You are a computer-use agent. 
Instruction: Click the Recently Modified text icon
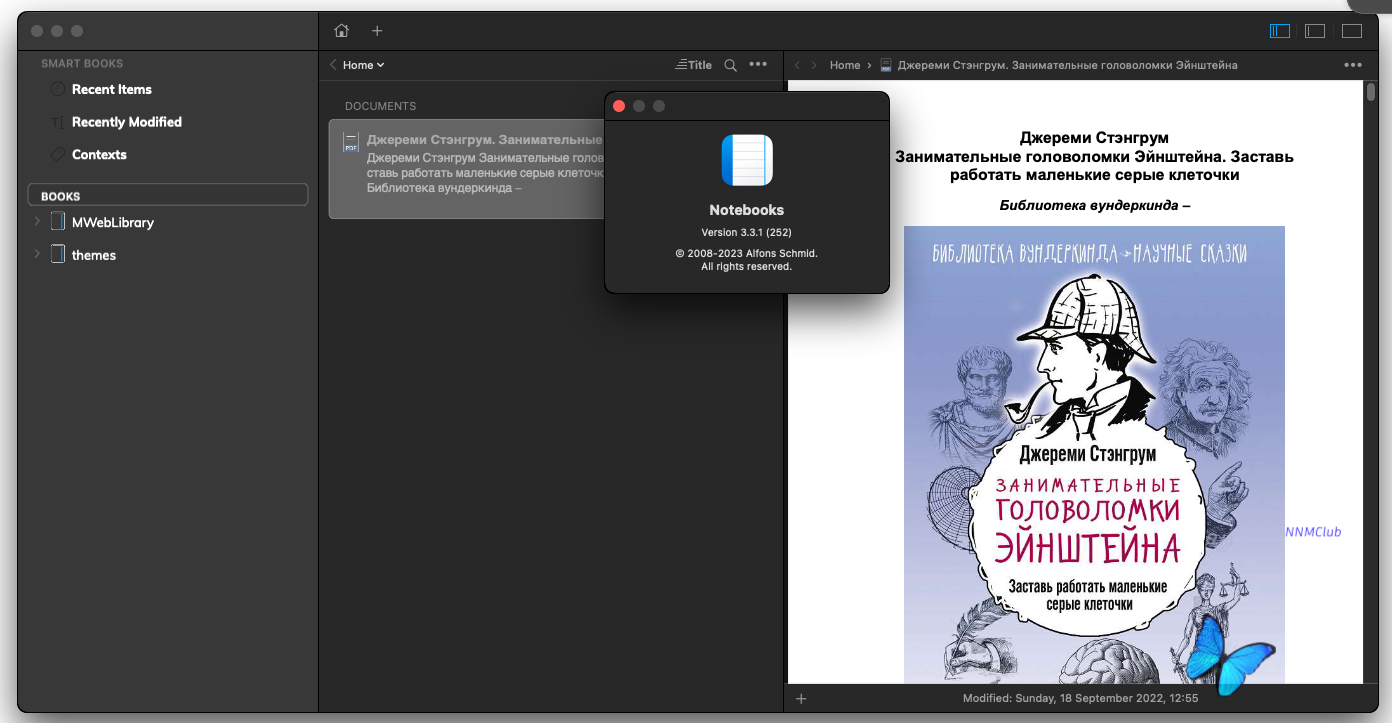point(57,122)
